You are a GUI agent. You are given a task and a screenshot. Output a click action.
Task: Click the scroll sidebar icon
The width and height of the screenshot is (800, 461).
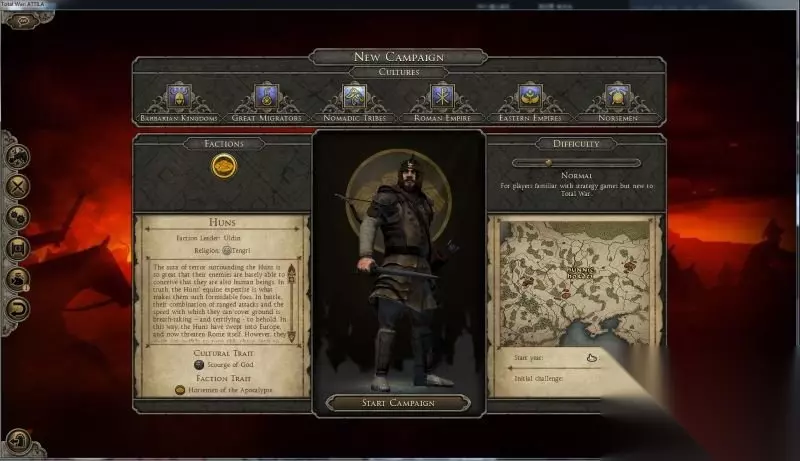tap(18, 248)
